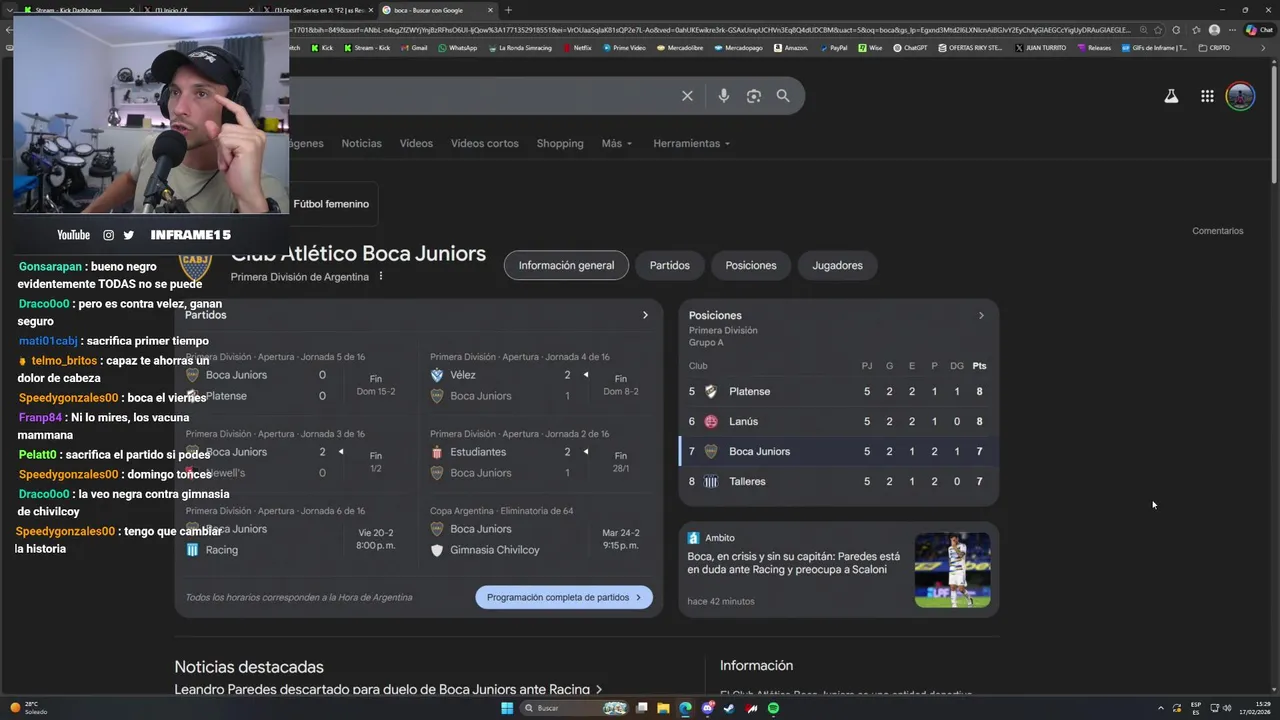Open the Google apps grid
This screenshot has height=720, width=1280.
point(1207,96)
